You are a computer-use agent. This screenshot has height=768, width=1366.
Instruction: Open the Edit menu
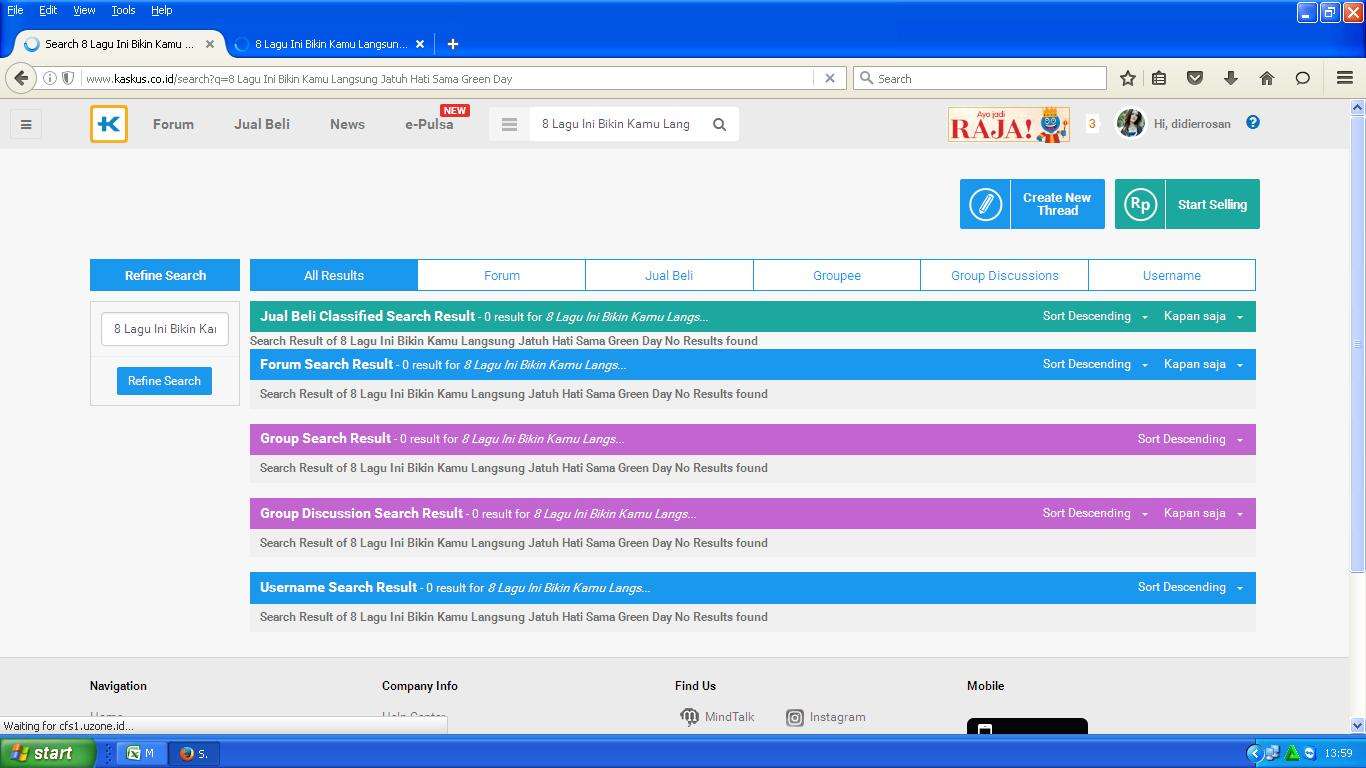coord(48,10)
